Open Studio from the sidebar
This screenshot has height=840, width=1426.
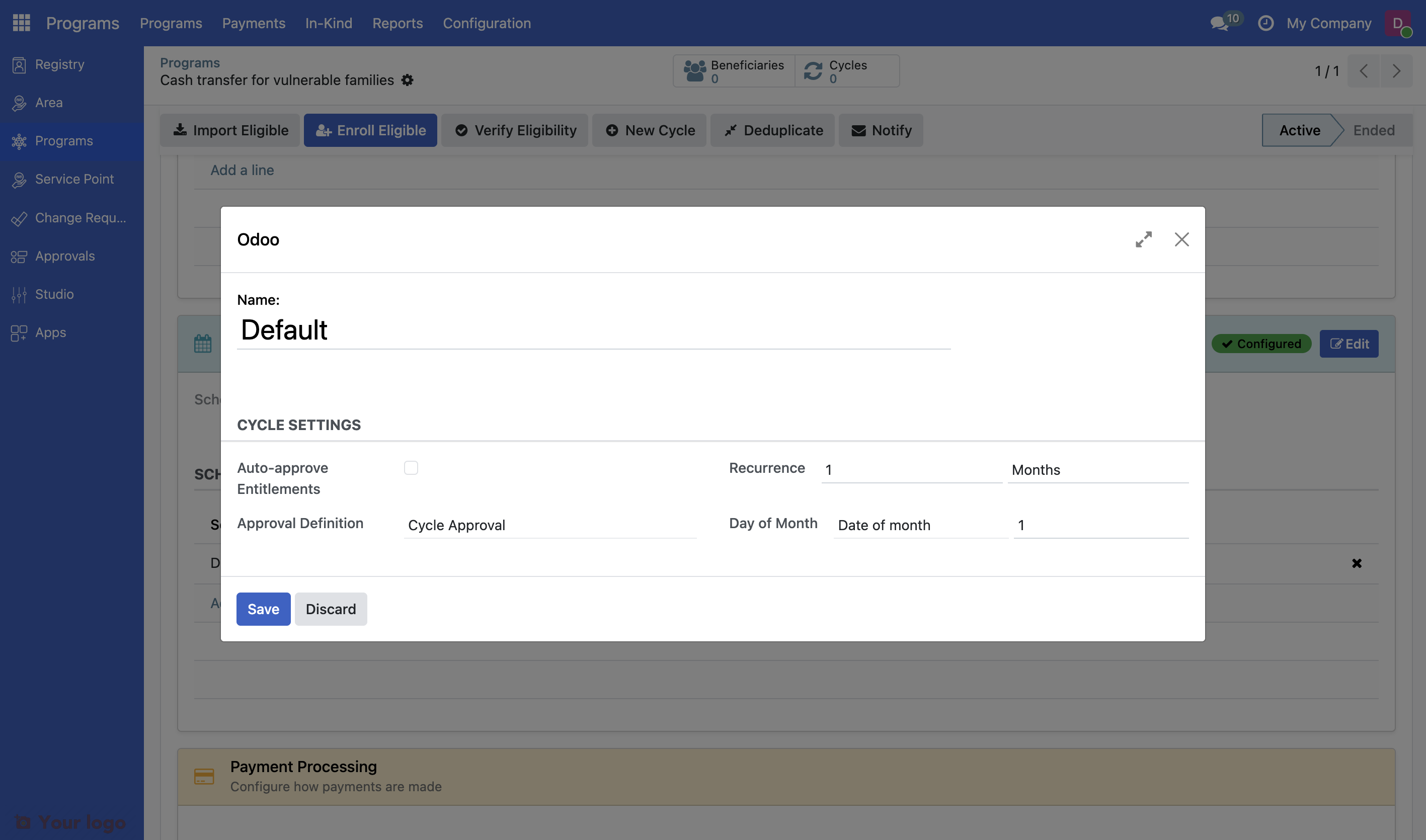[x=54, y=294]
